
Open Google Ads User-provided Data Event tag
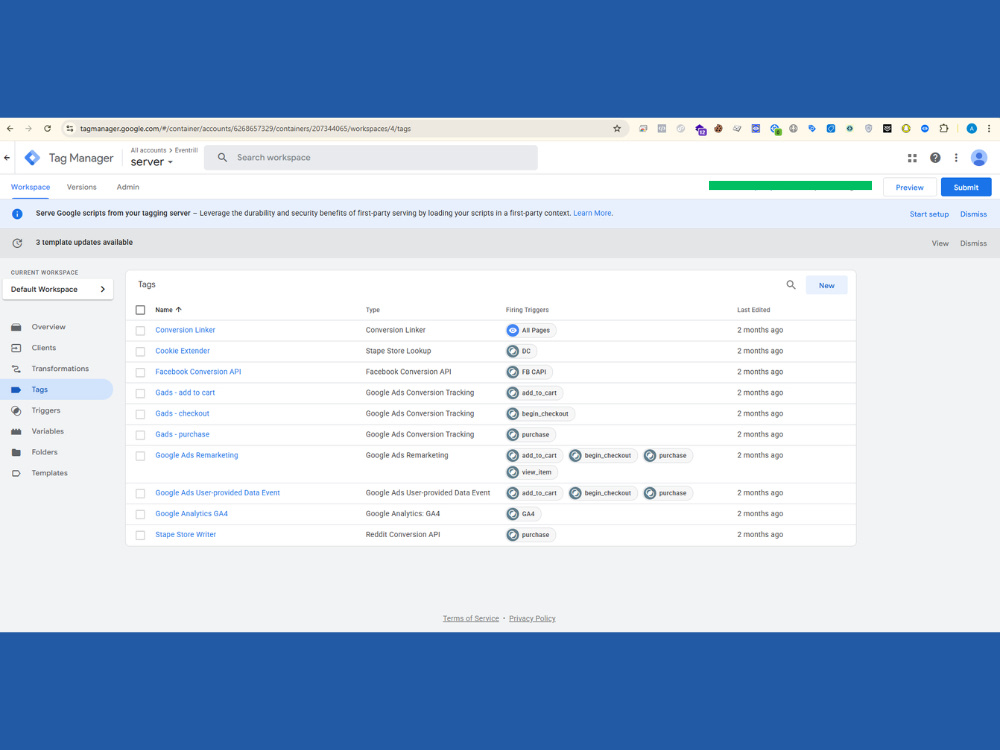(x=217, y=493)
